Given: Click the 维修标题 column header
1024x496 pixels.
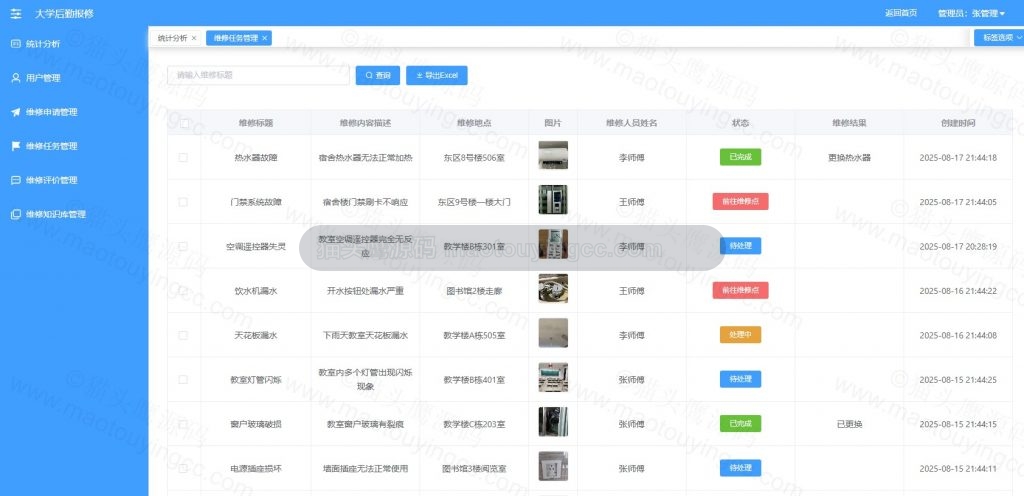Looking at the screenshot, I should click(x=256, y=123).
